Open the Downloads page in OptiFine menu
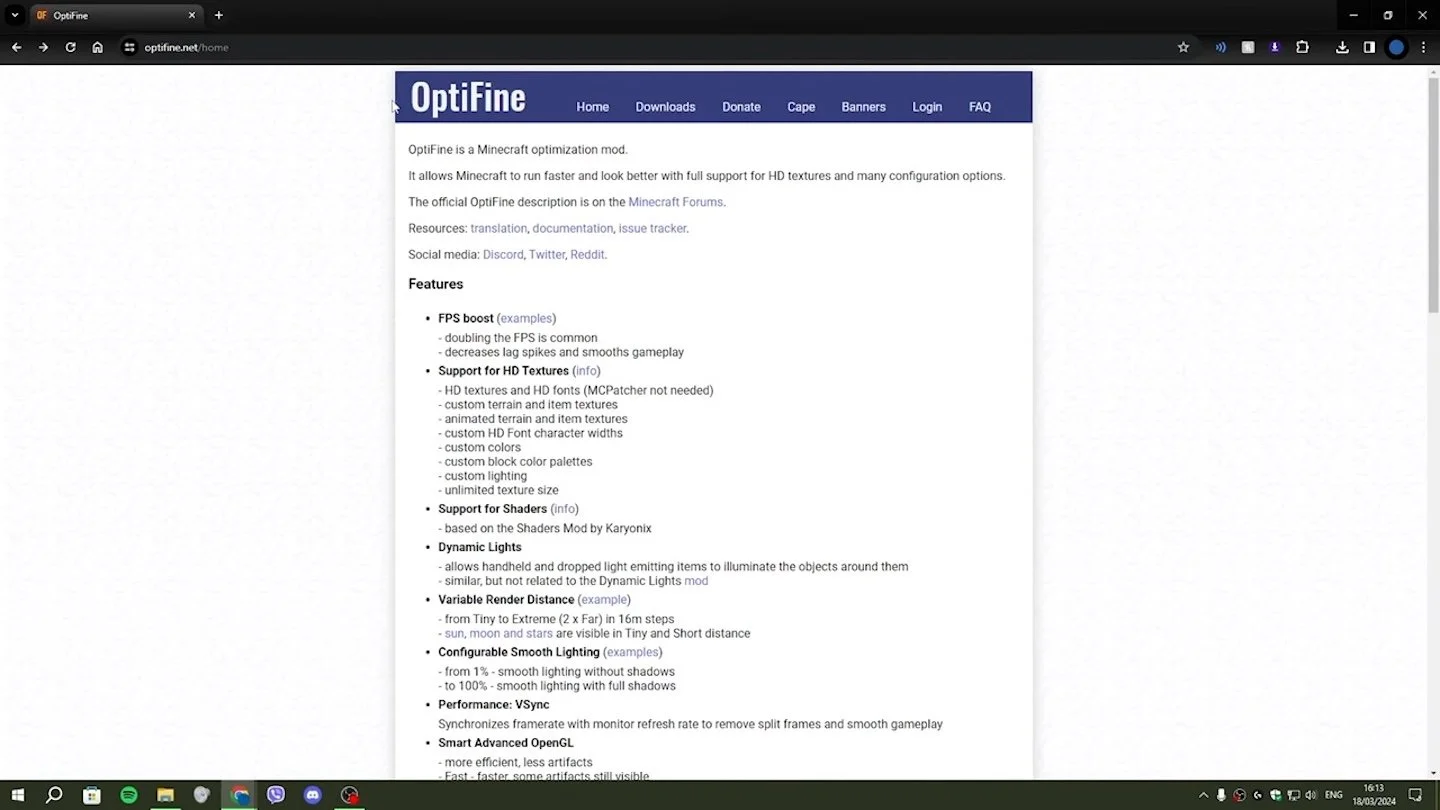This screenshot has height=810, width=1440. (665, 107)
